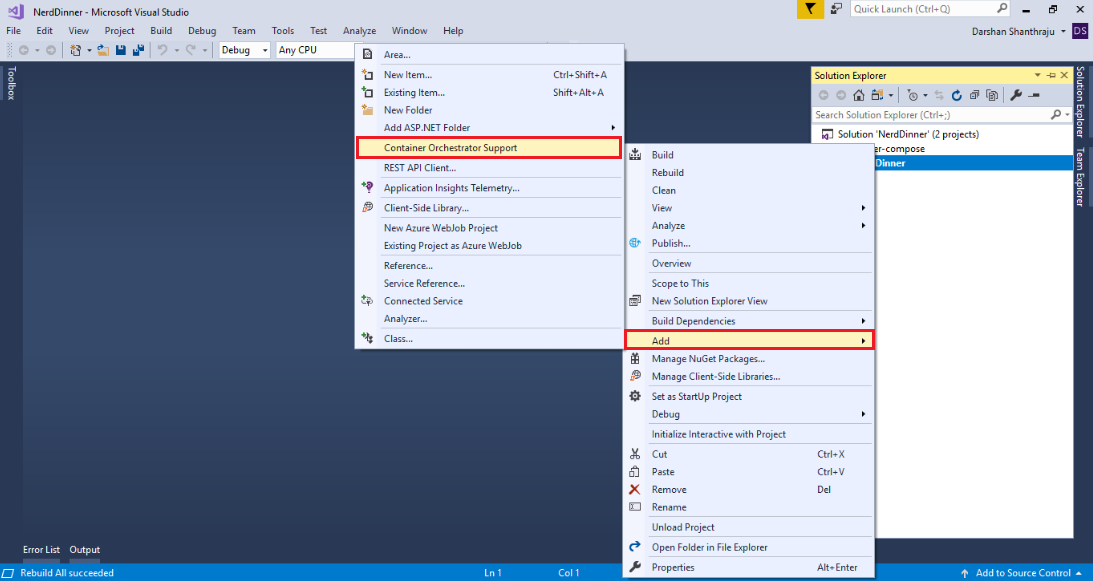Viewport: 1093px width, 581px height.
Task: Open the Project menu
Action: tap(120, 31)
